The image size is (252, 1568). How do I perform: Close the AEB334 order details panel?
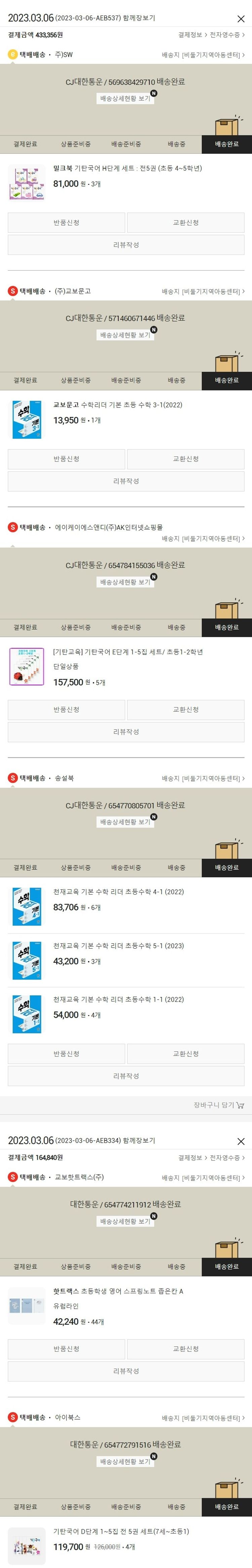tap(241, 1141)
